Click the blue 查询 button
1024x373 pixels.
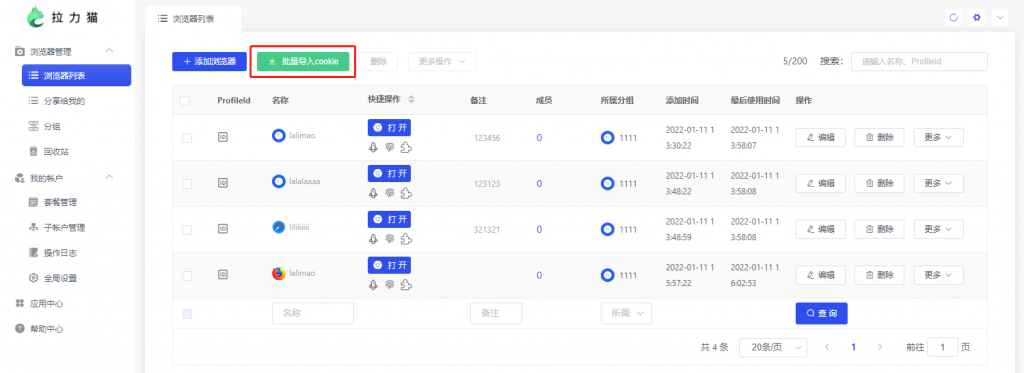(x=822, y=314)
